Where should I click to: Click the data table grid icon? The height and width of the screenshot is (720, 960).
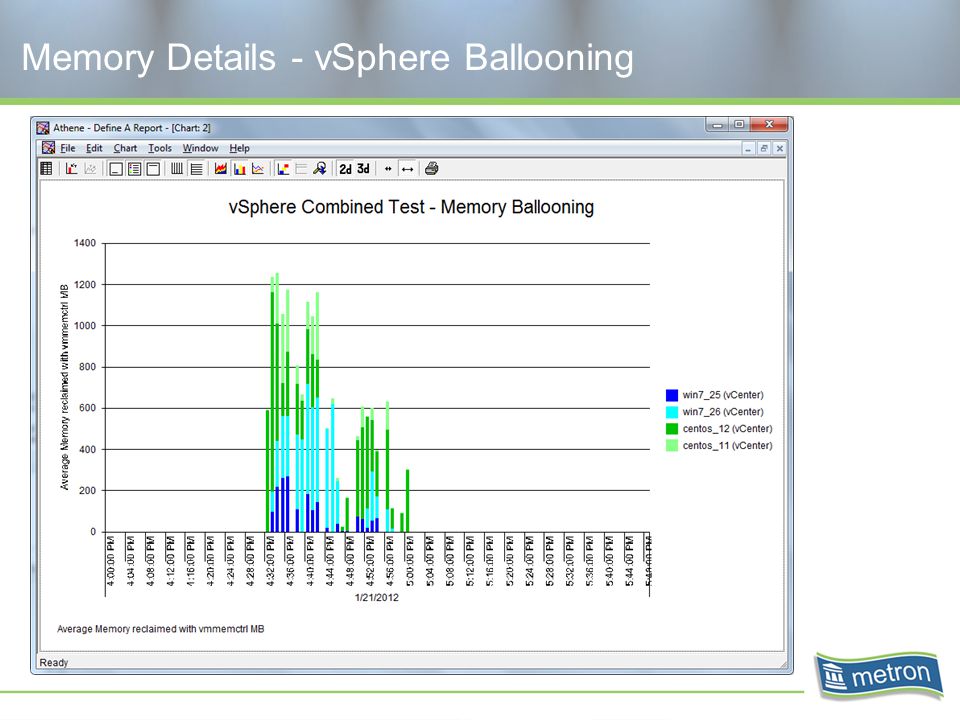[x=46, y=168]
